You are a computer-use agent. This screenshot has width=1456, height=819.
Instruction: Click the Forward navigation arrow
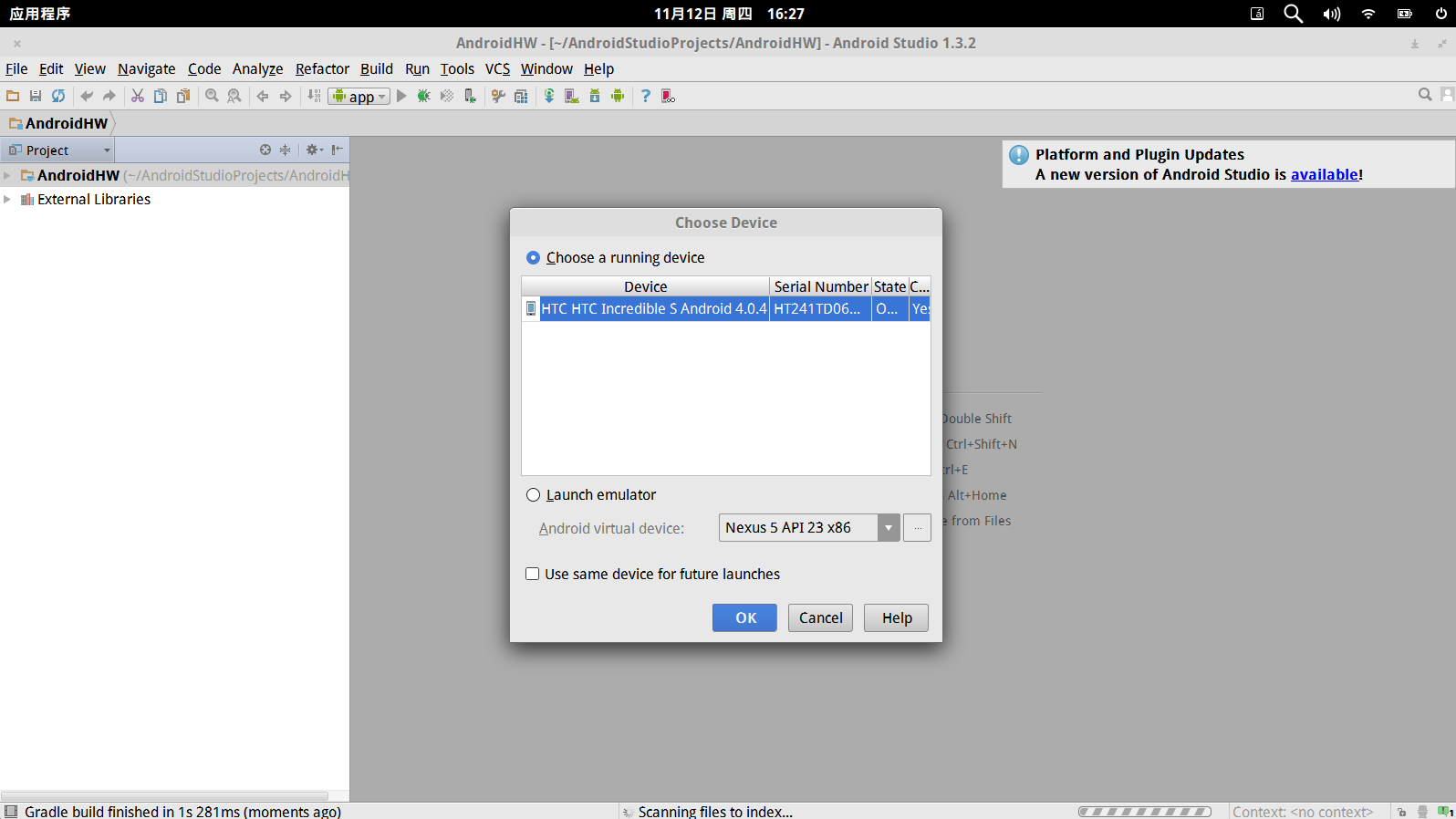coord(286,96)
